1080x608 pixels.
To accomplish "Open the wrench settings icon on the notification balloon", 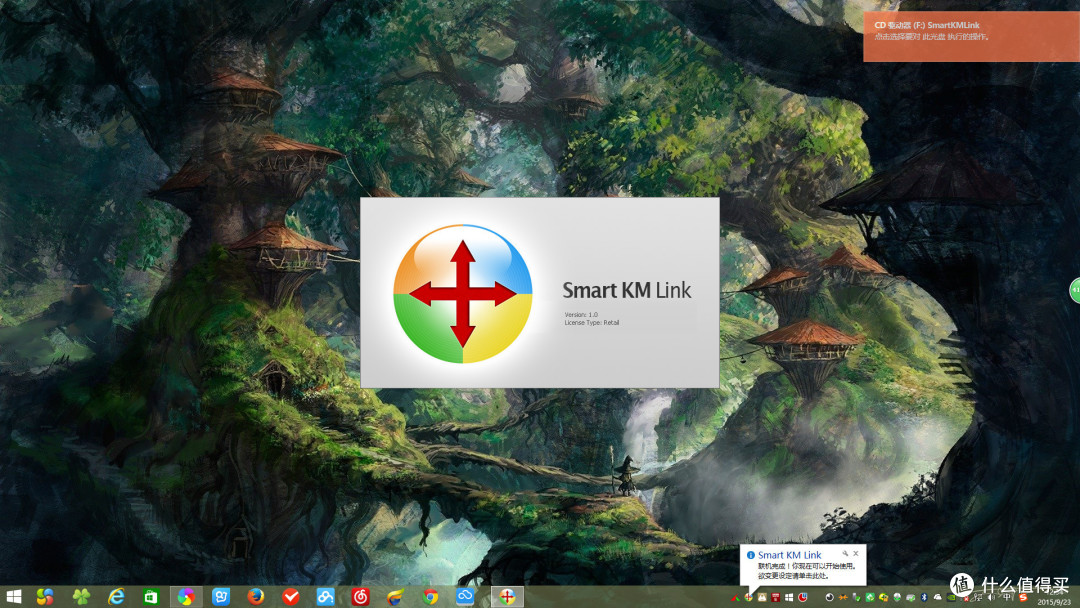I will pos(844,553).
